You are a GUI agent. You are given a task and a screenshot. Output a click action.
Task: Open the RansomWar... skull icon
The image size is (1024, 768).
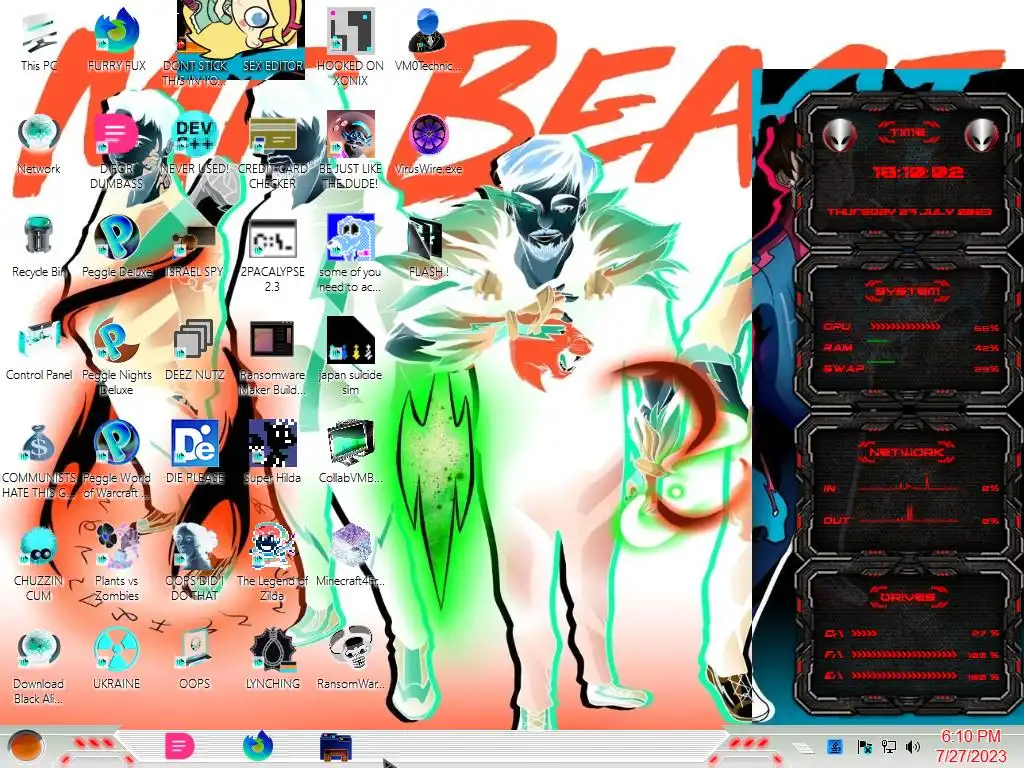pyautogui.click(x=350, y=660)
